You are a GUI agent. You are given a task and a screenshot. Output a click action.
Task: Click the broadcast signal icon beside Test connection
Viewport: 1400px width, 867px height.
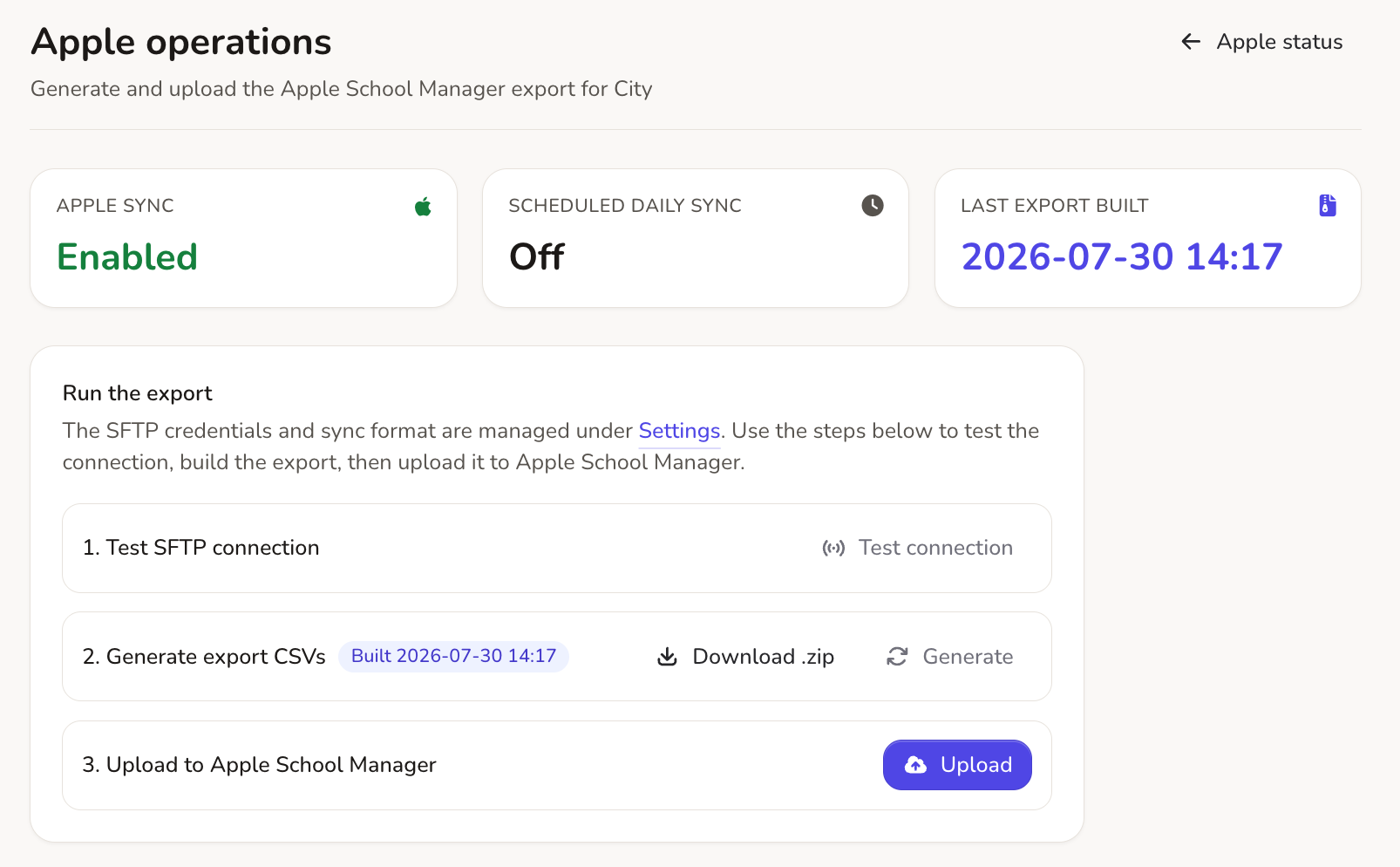[833, 548]
